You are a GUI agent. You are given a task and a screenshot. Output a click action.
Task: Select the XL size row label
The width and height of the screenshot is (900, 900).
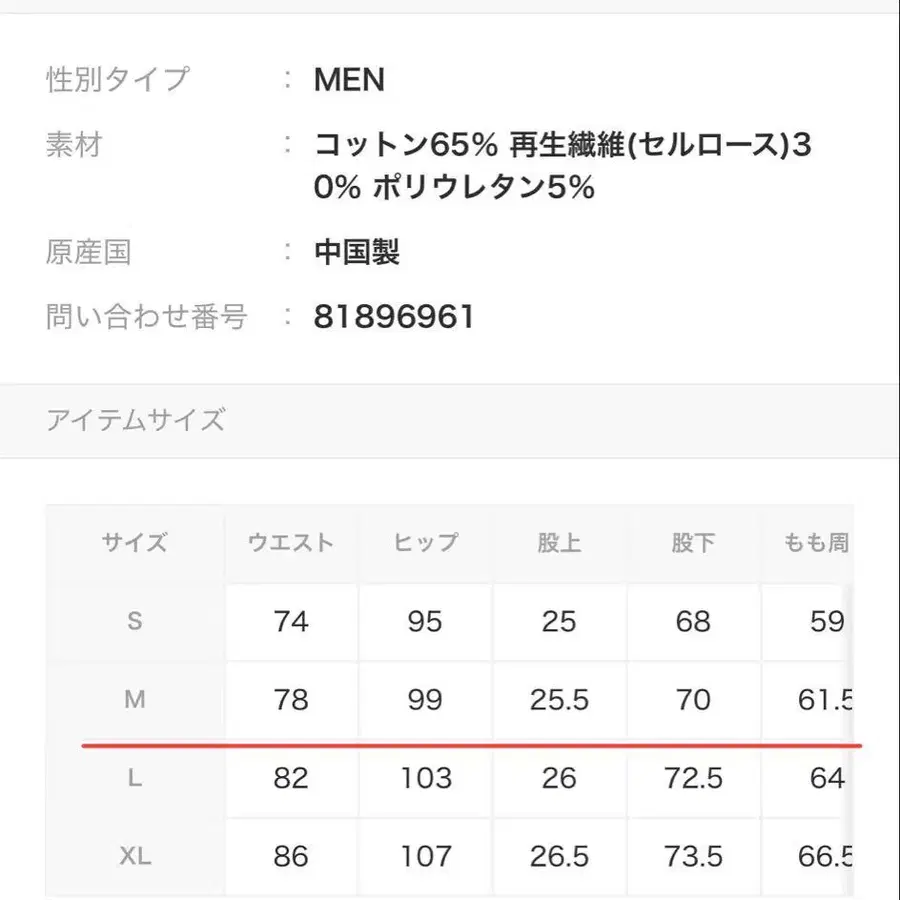click(135, 856)
